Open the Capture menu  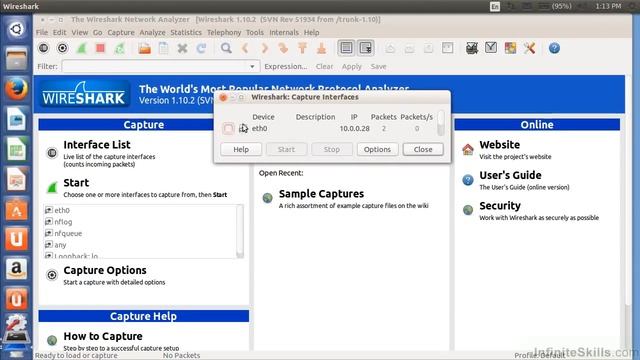coord(121,32)
